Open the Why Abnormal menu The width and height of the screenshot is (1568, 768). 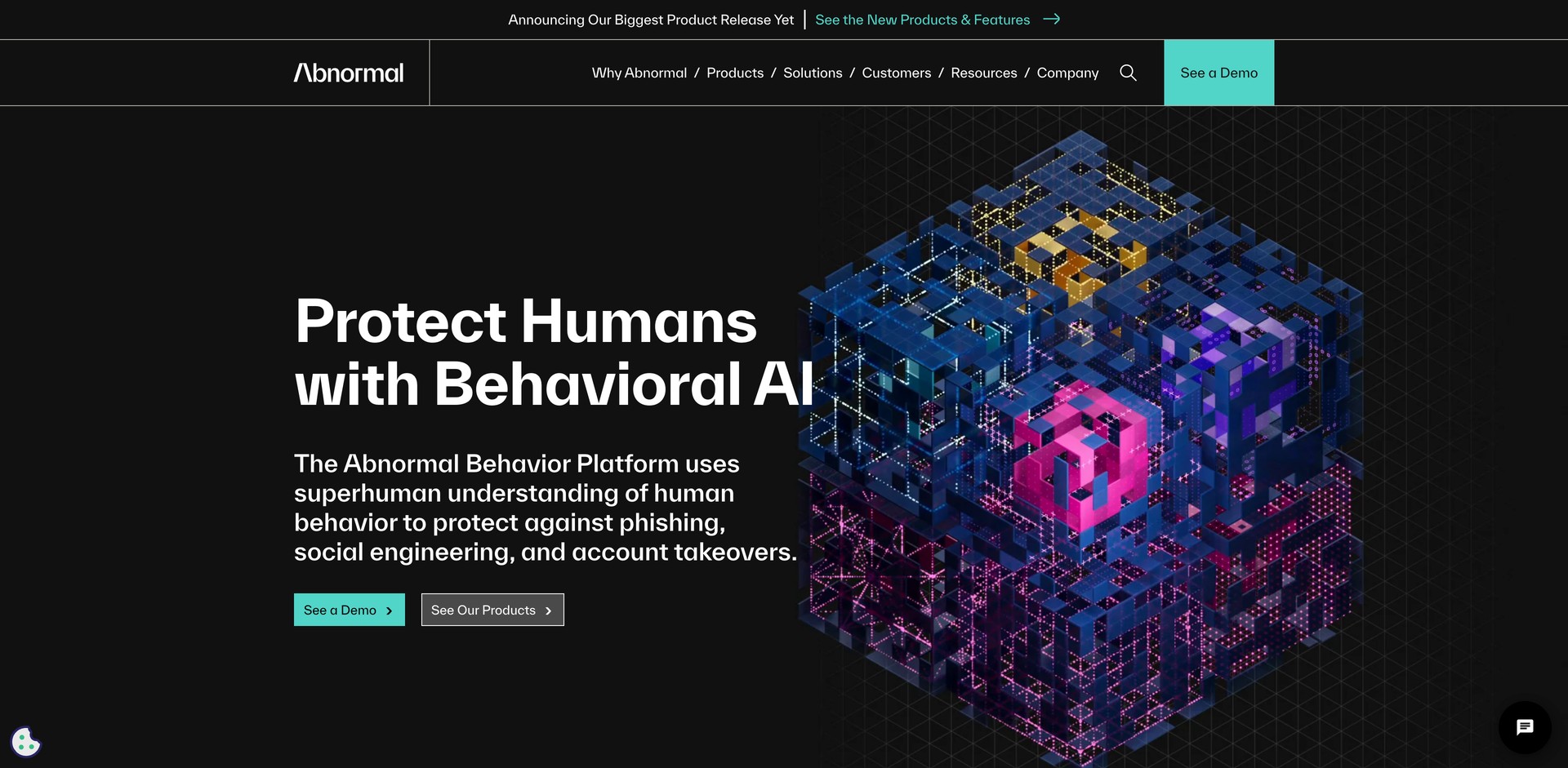click(639, 73)
